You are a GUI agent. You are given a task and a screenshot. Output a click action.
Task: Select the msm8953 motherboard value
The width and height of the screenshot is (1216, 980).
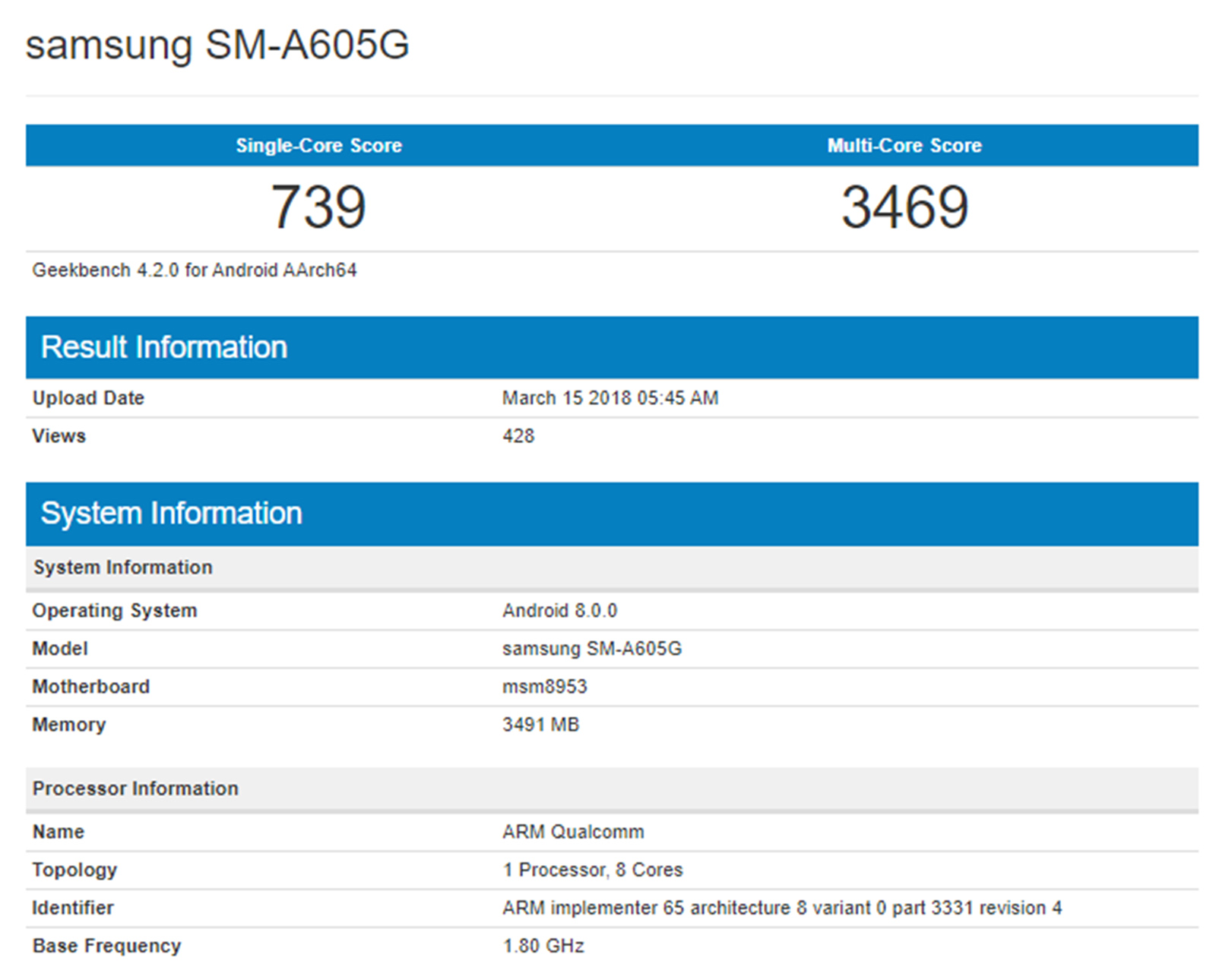click(544, 687)
